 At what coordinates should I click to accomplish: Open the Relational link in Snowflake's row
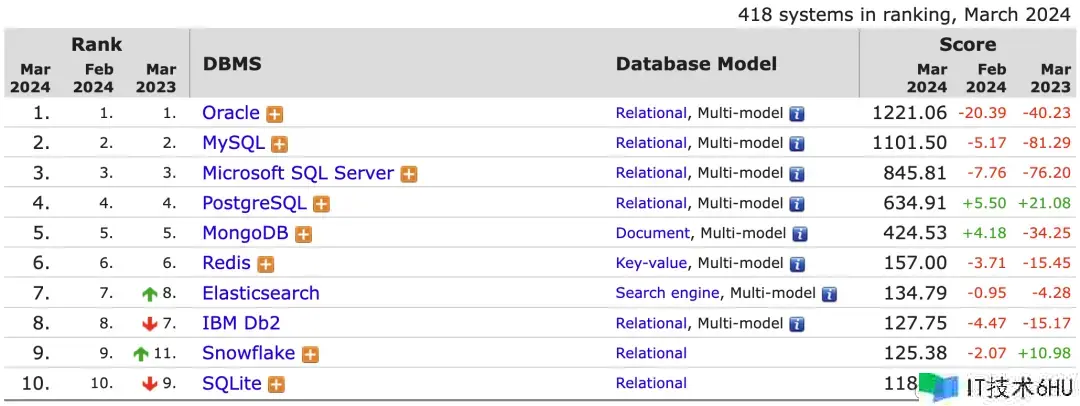[651, 353]
